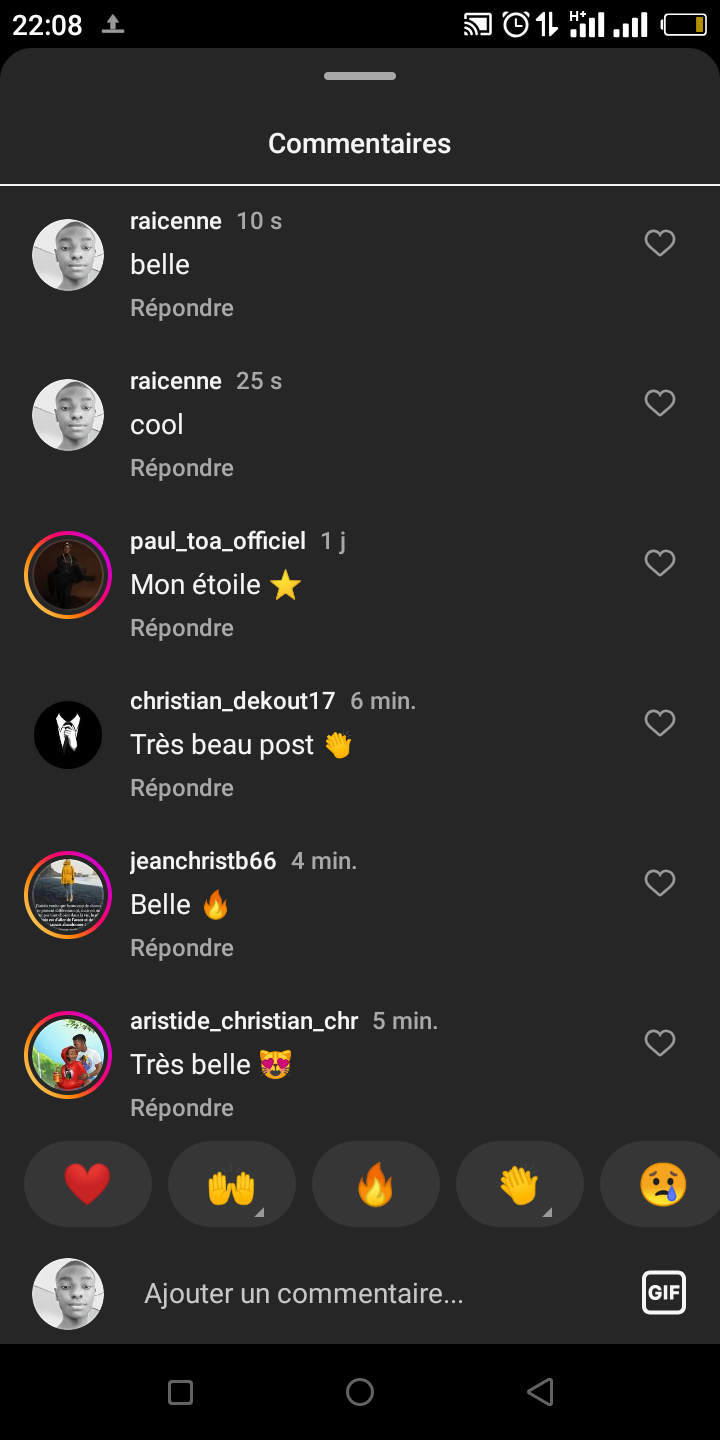The width and height of the screenshot is (720, 1440).
Task: Open recent apps with square button
Action: pos(180,1392)
